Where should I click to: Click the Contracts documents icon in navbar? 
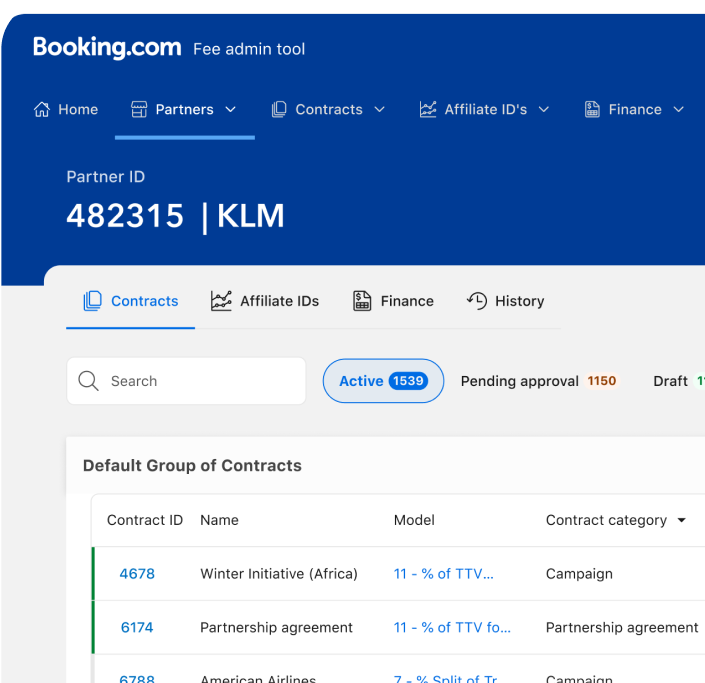279,110
